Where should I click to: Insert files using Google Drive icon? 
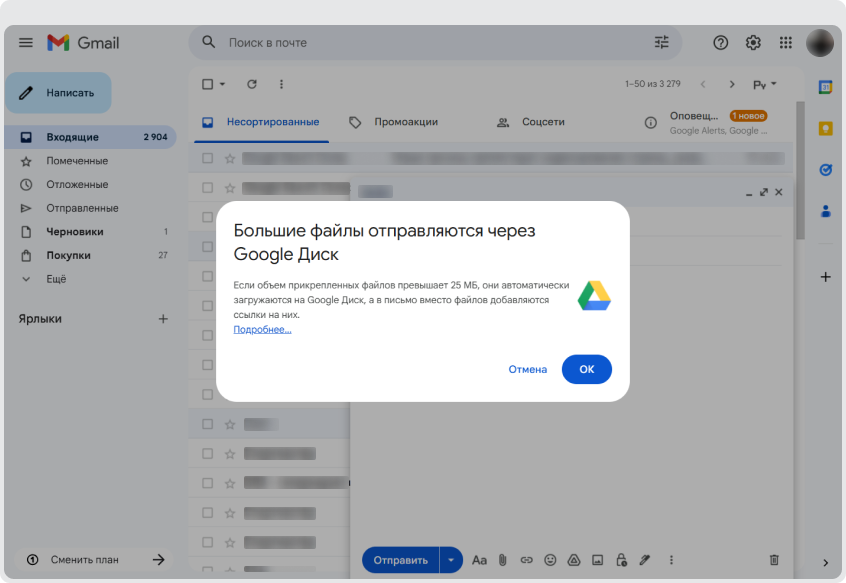click(574, 560)
